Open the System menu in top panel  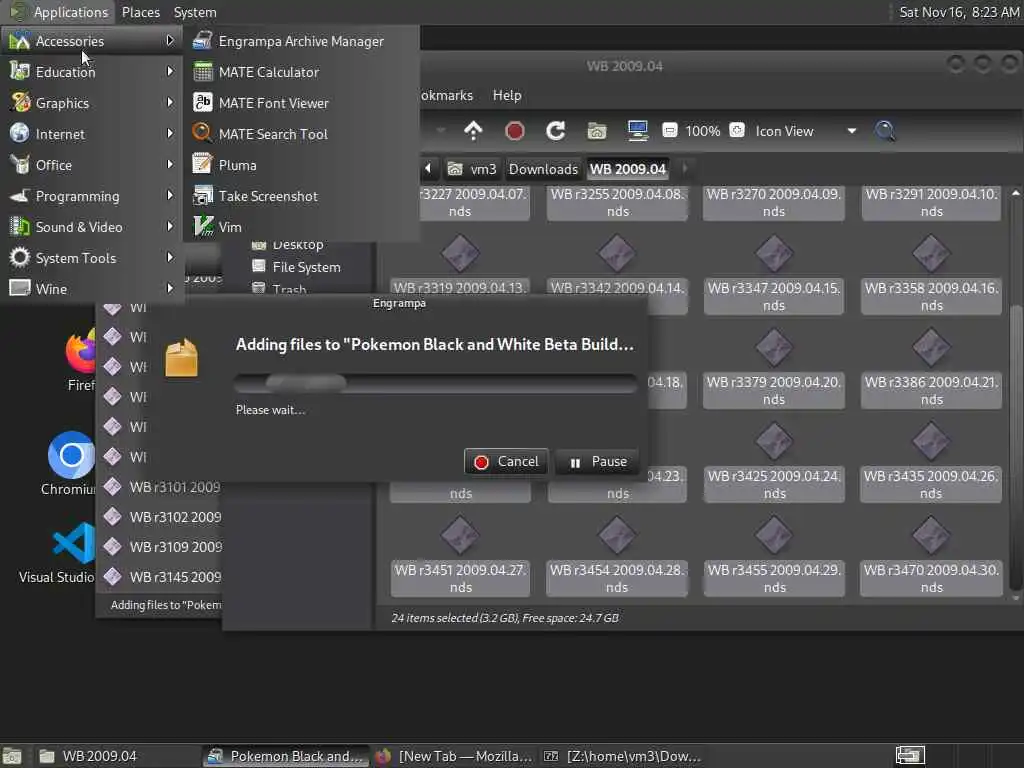pyautogui.click(x=195, y=12)
